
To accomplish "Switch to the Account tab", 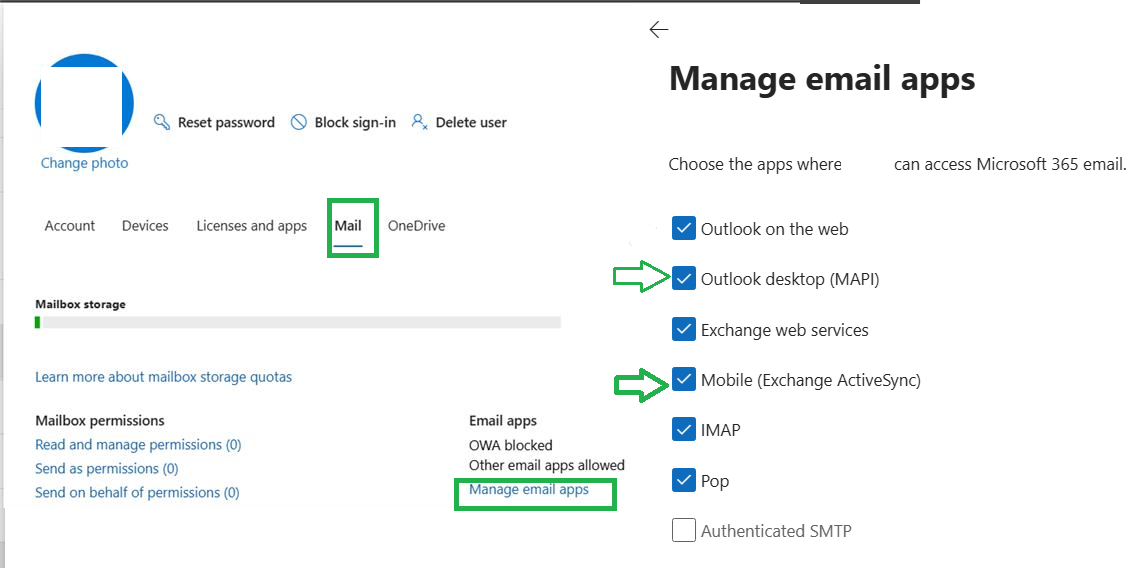I will click(70, 226).
